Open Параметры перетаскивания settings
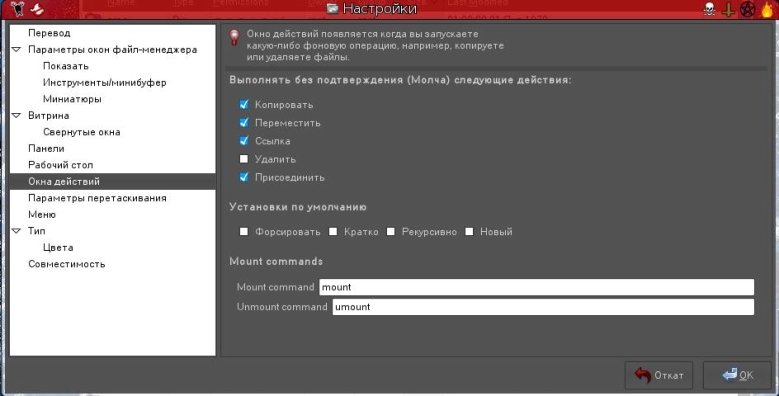Viewport: 779px width, 396px height. tap(97, 198)
